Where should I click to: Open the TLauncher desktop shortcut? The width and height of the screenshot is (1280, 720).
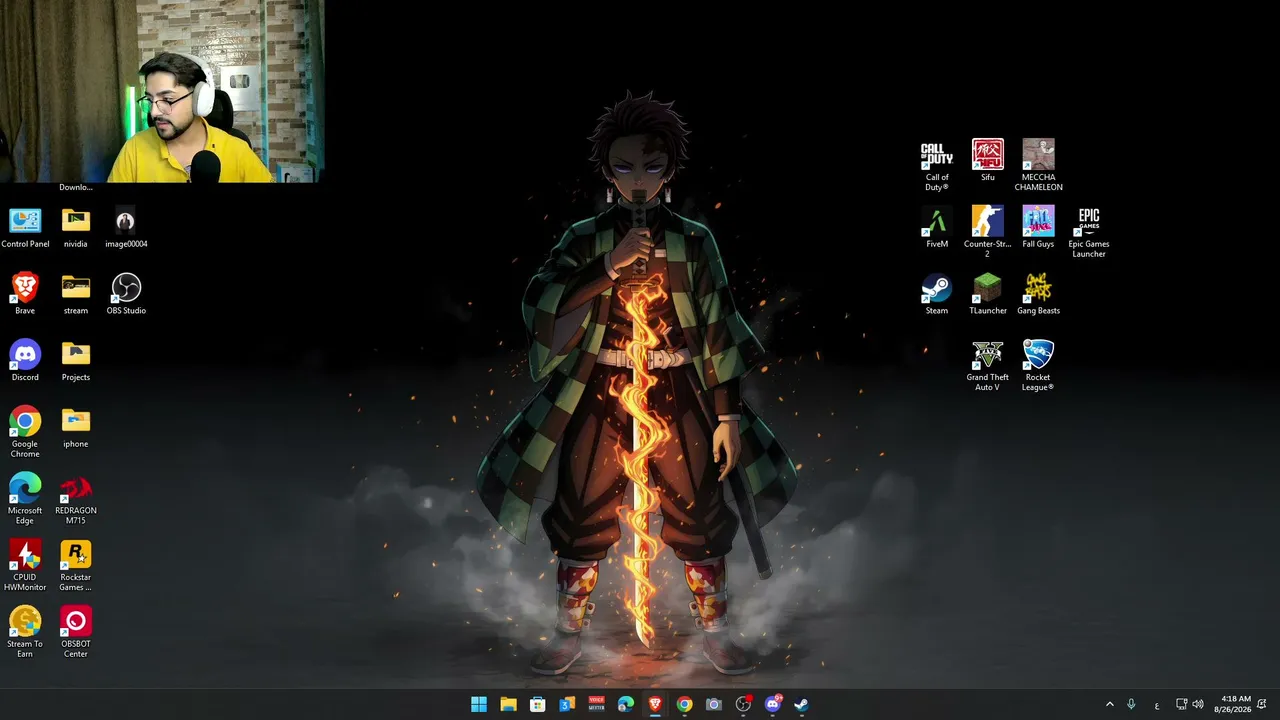988,295
